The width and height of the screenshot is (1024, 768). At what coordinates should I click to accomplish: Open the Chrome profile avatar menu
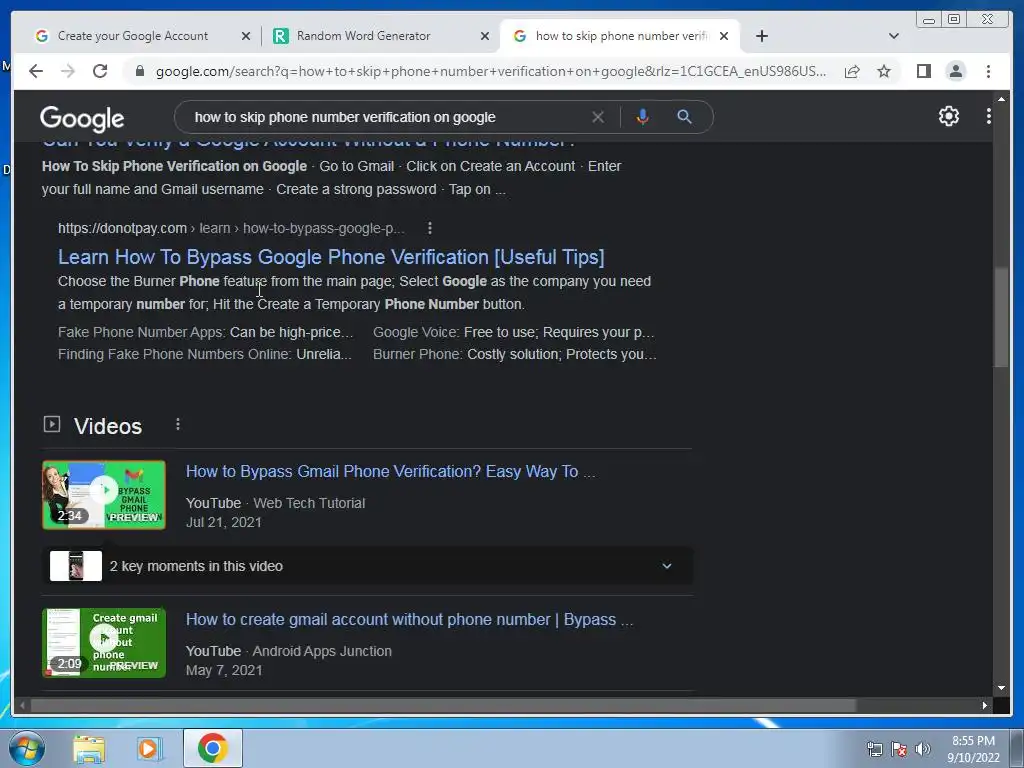pyautogui.click(x=955, y=71)
